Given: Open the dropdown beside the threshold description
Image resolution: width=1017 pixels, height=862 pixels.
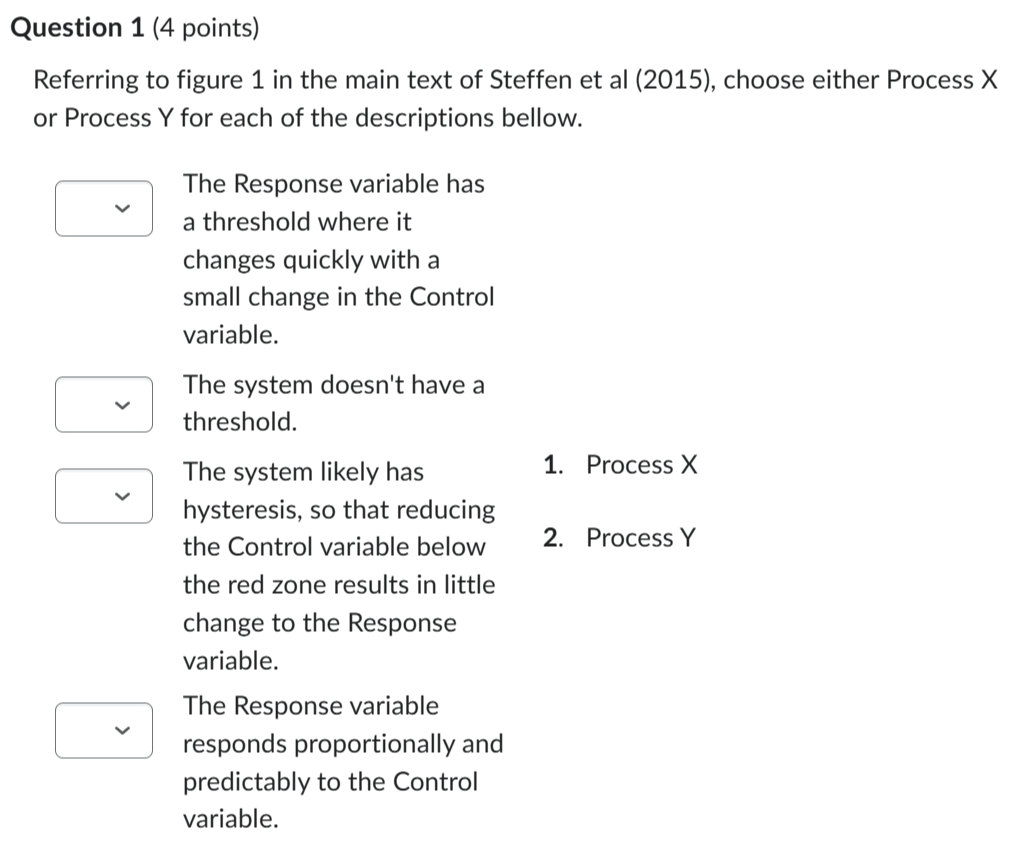Looking at the screenshot, I should pos(103,208).
